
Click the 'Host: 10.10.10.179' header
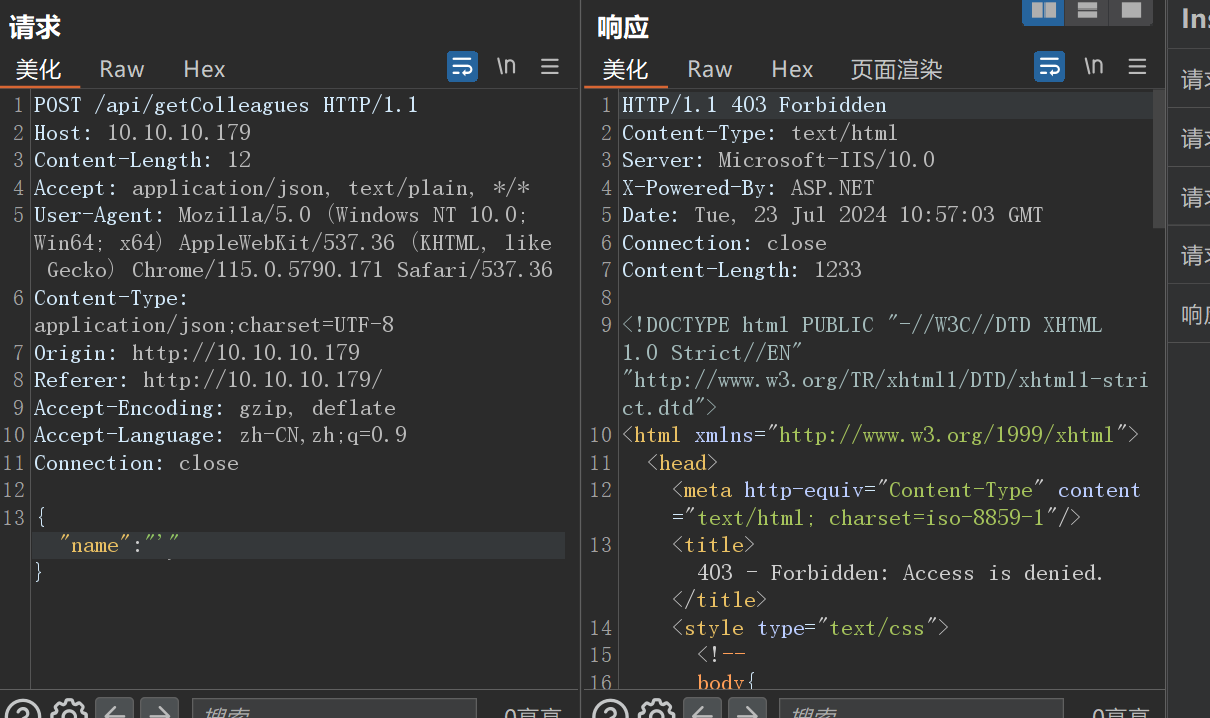[142, 132]
